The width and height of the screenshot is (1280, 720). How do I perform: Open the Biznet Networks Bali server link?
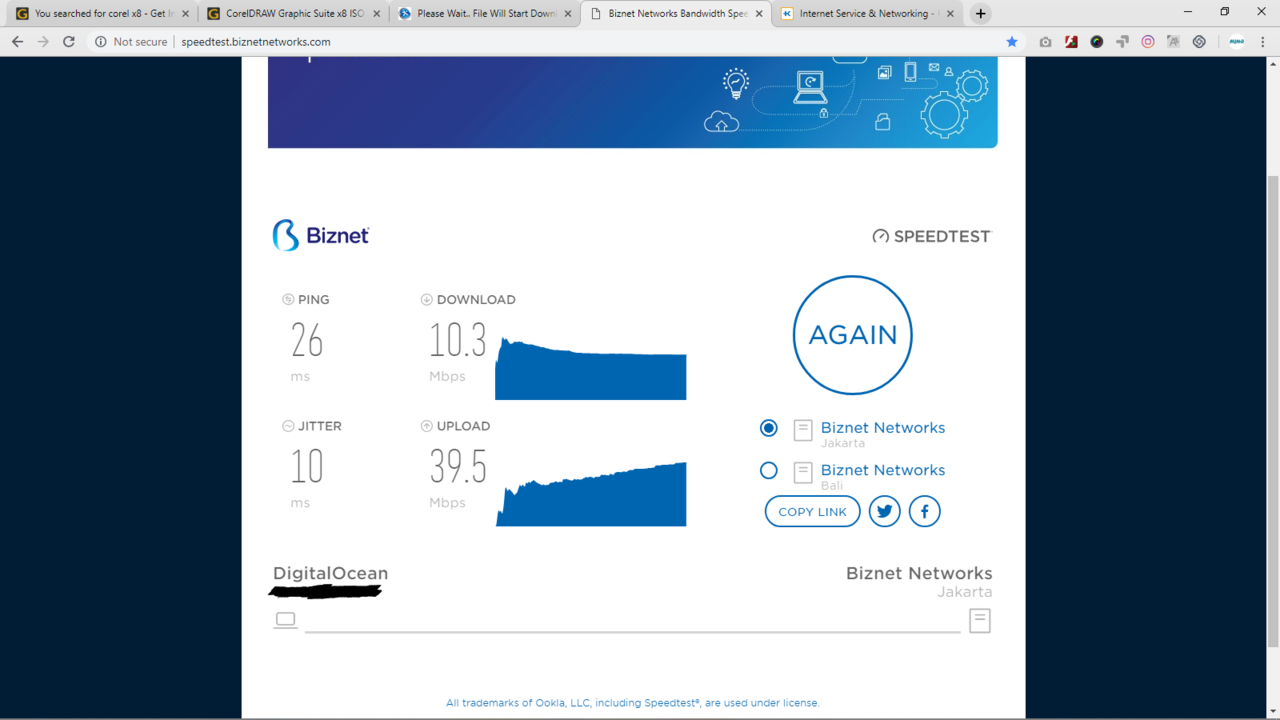(883, 470)
